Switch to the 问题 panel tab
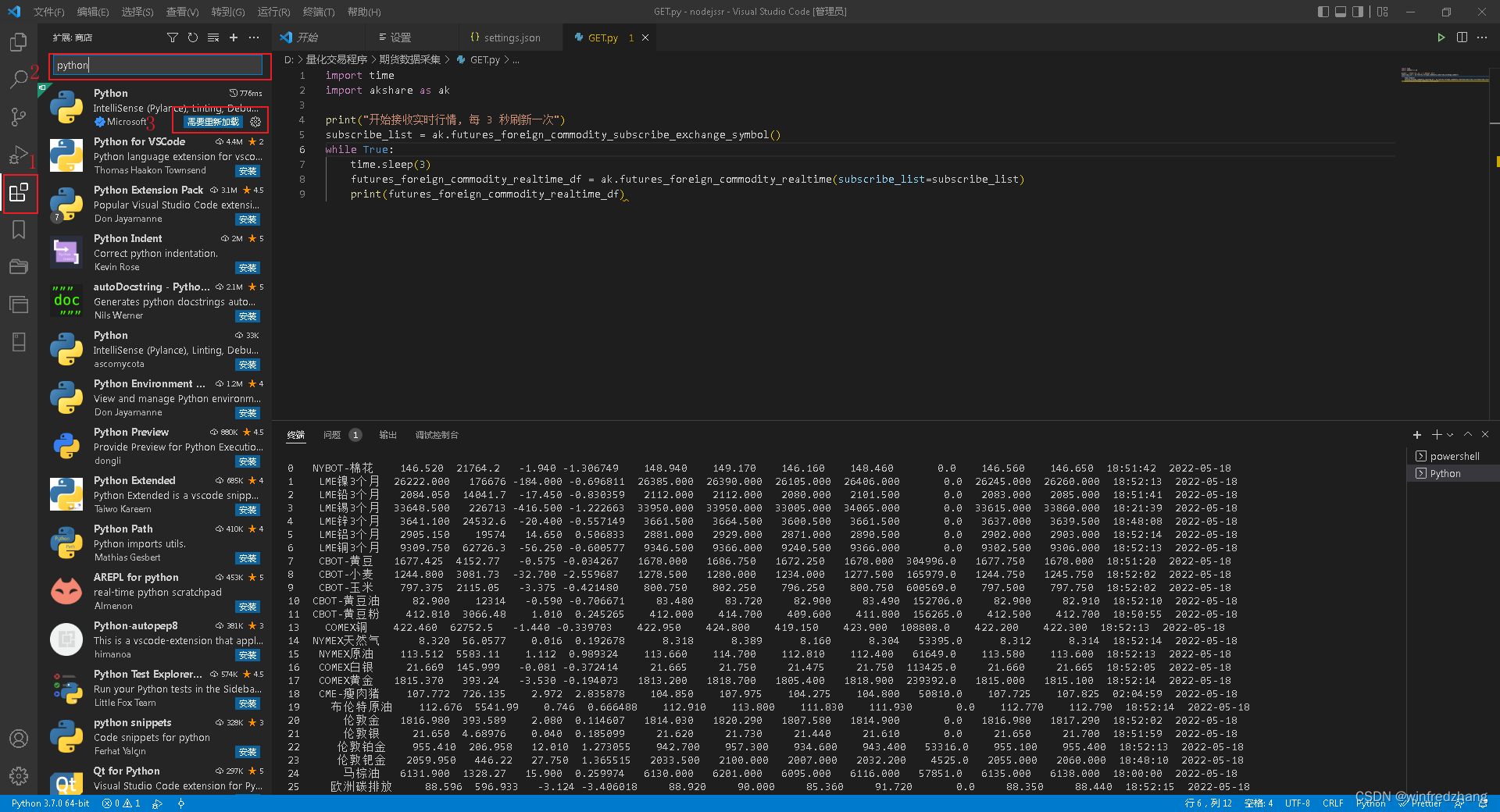 pyautogui.click(x=341, y=435)
